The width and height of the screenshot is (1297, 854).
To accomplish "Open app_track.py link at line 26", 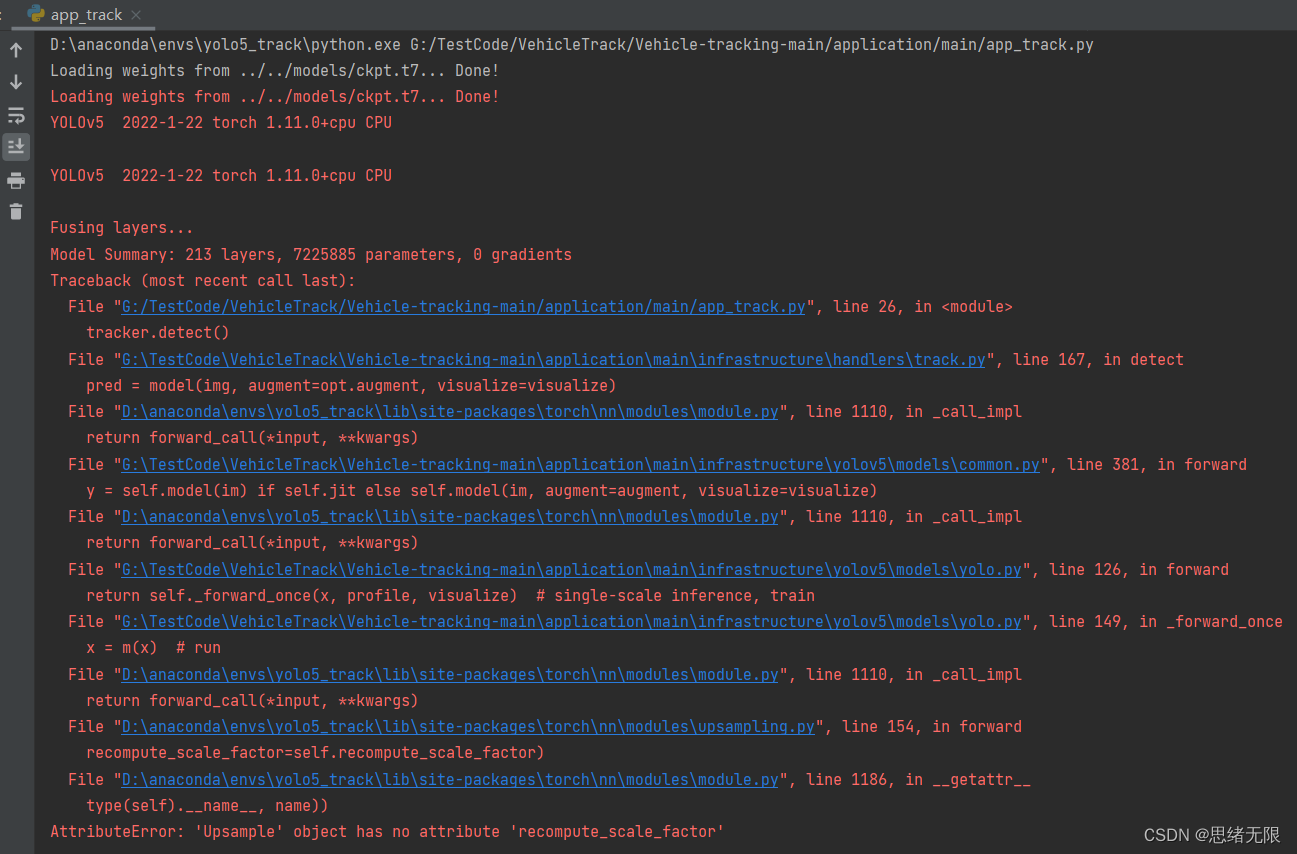I will 463,307.
